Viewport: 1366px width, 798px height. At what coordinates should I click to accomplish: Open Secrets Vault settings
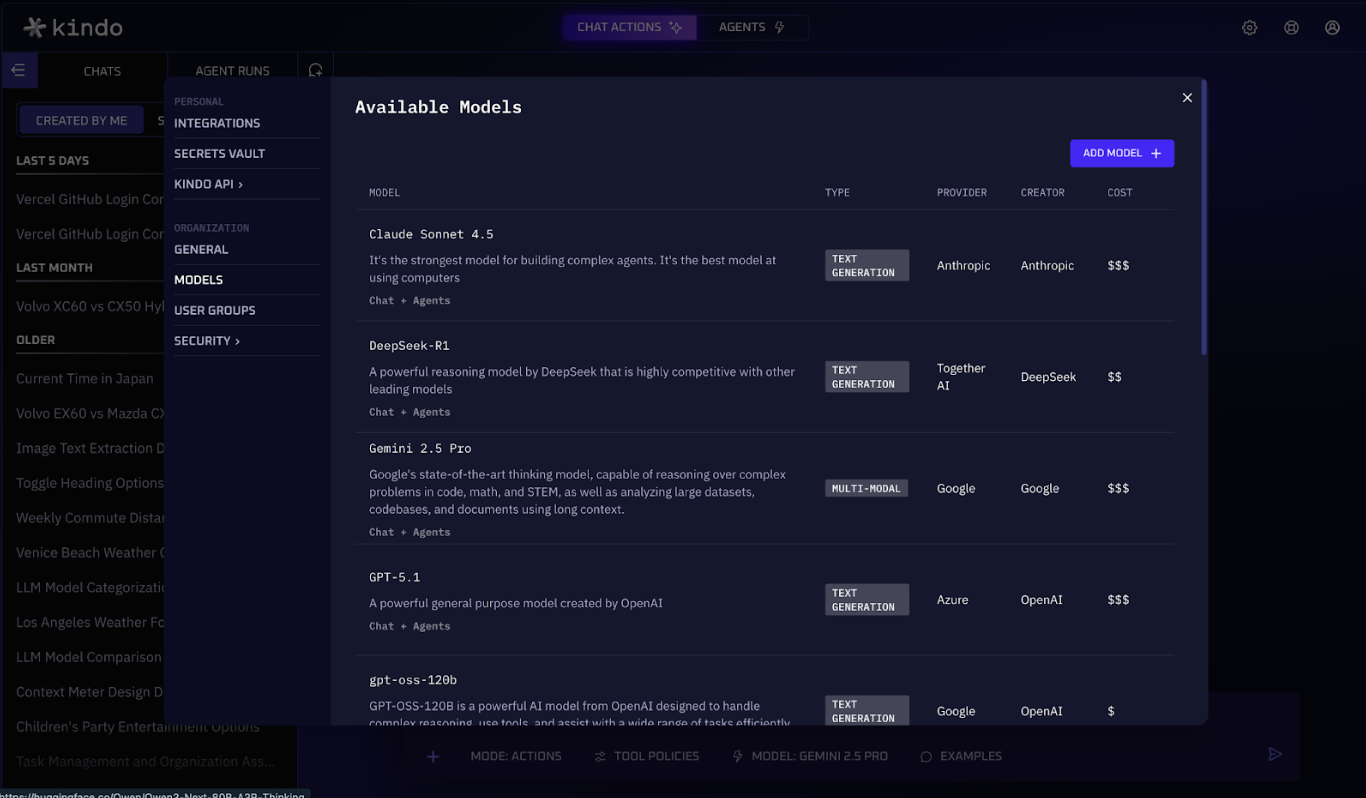pyautogui.click(x=219, y=154)
